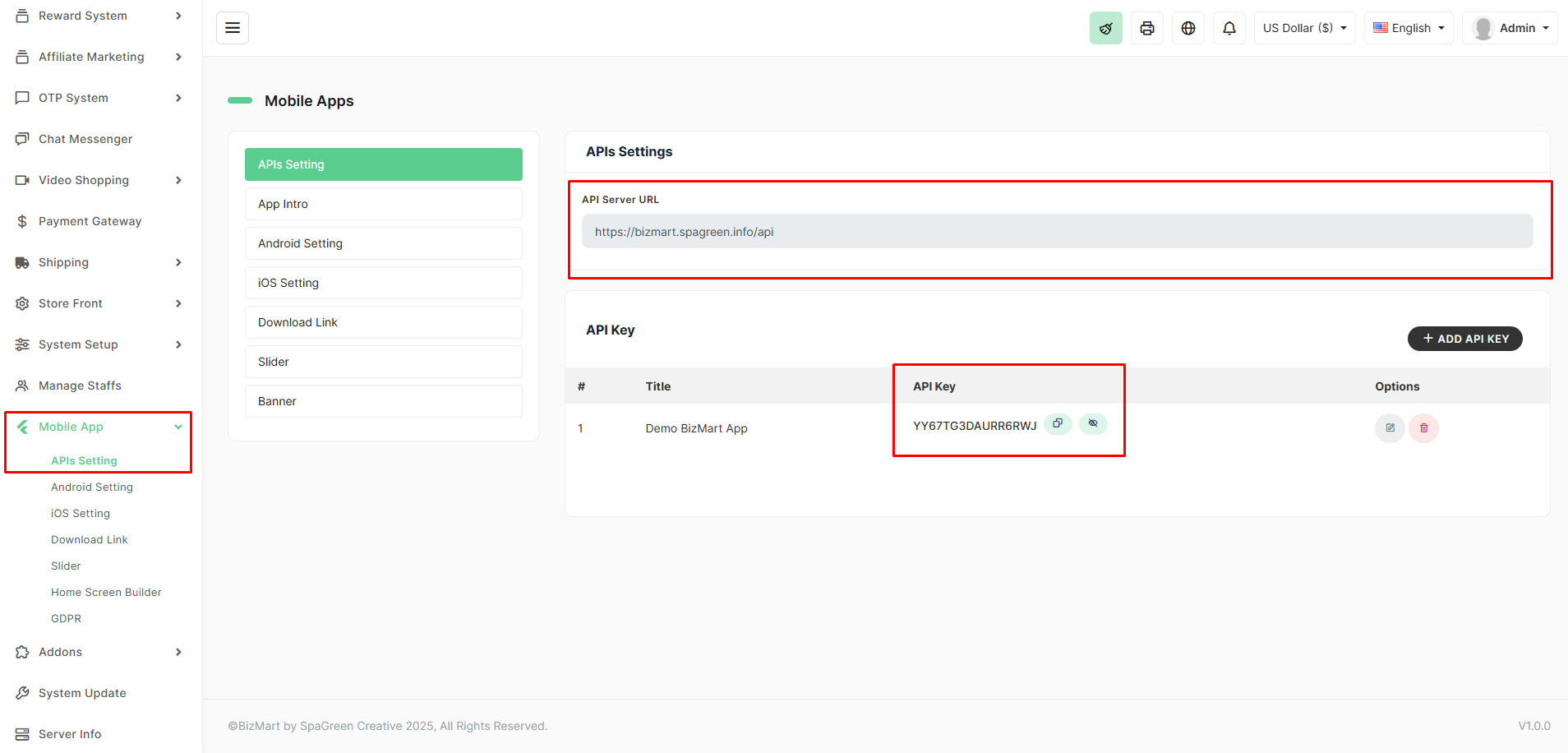The image size is (1568, 753).
Task: Toggle the hamburger sidebar menu
Action: pos(233,28)
